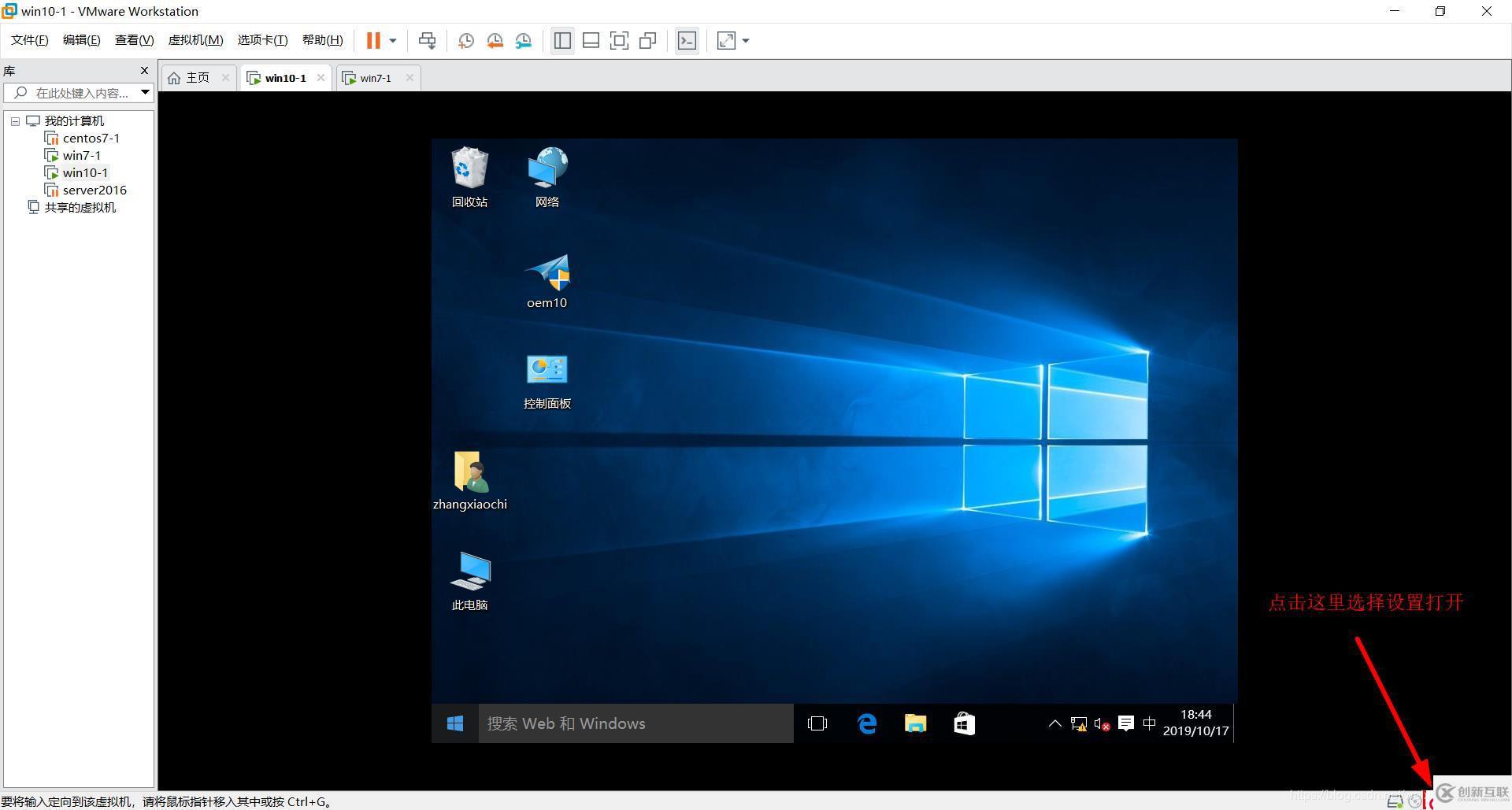This screenshot has width=1512, height=810.
Task: Click the zhangxiaochi user folder icon
Action: pos(470,481)
